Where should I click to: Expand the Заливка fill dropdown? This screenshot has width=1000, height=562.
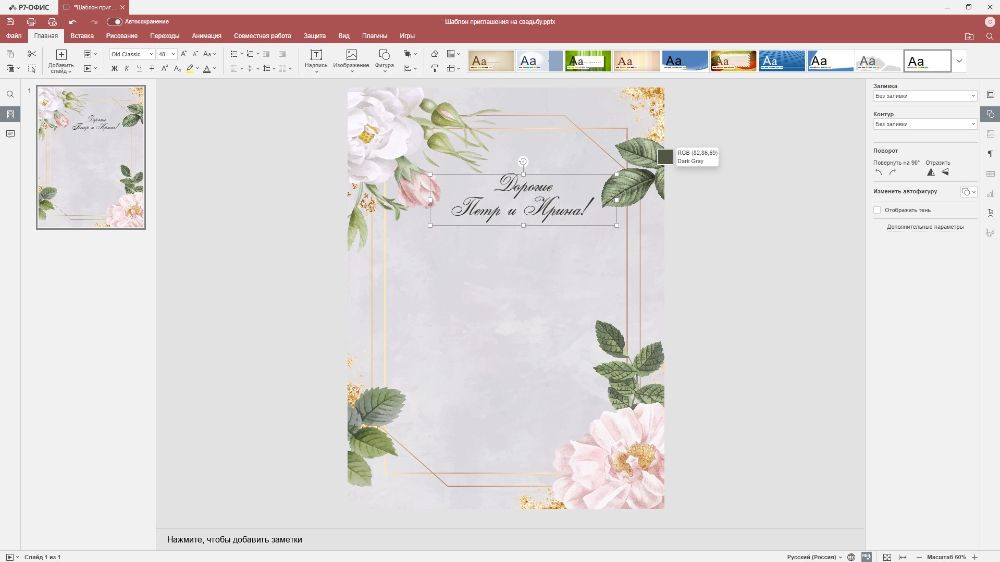pos(925,96)
